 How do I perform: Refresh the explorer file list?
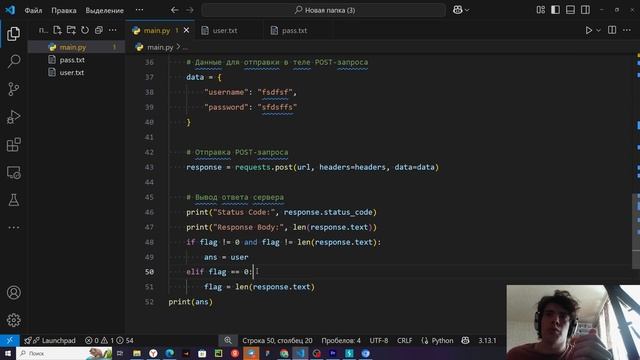pyautogui.click(x=85, y=30)
